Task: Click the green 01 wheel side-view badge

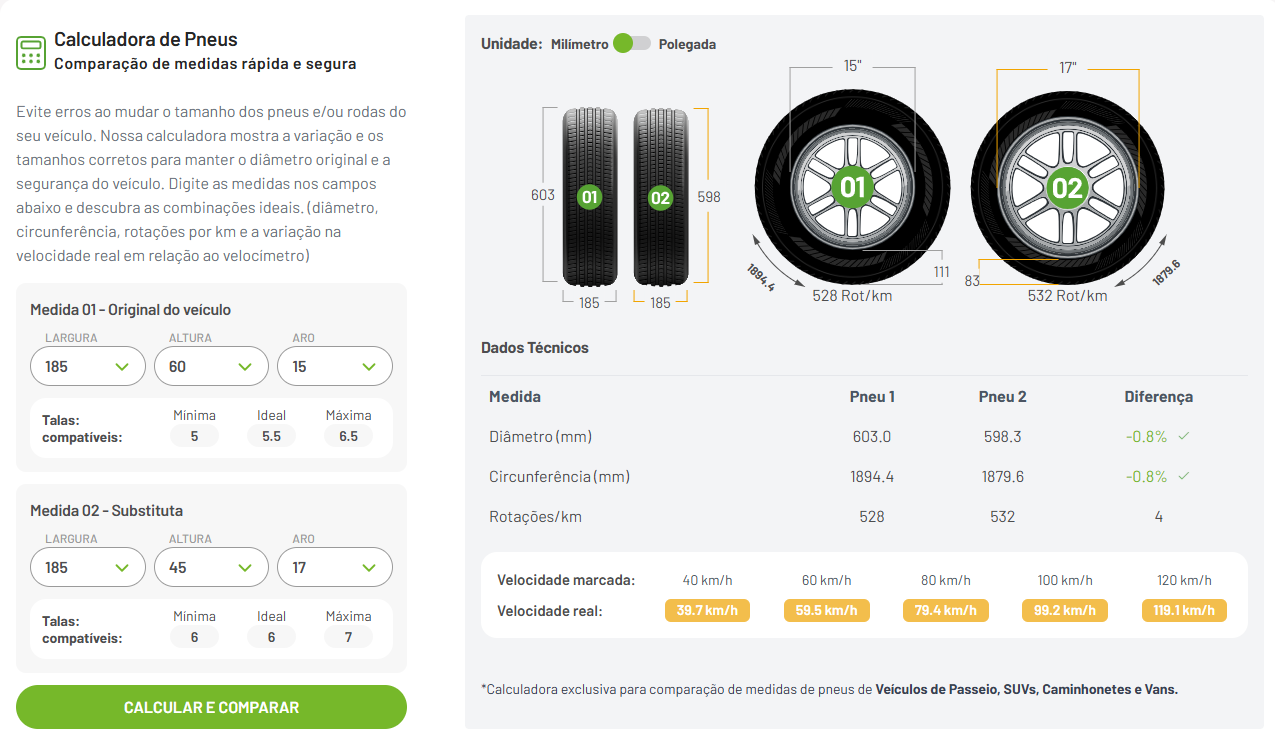Action: tap(852, 187)
